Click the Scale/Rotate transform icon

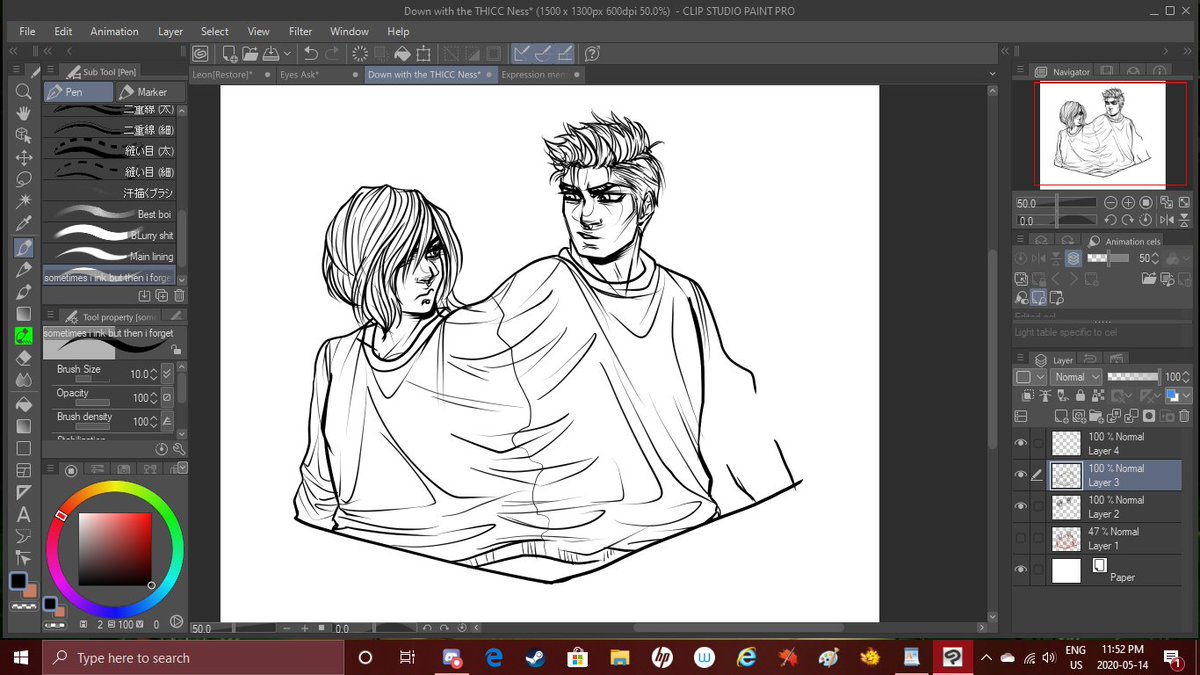[423, 53]
